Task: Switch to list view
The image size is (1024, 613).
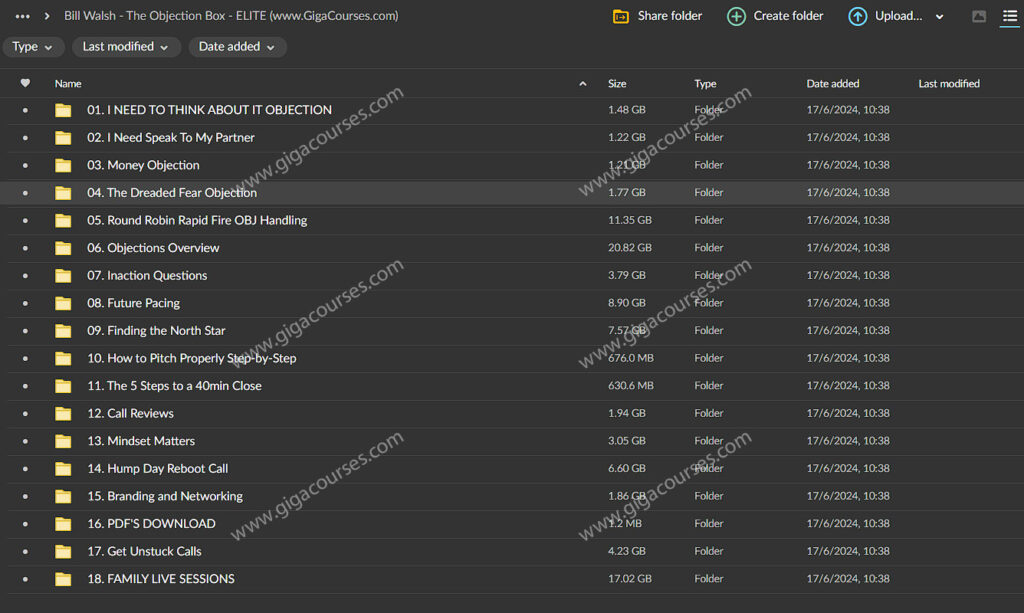Action: point(1009,17)
